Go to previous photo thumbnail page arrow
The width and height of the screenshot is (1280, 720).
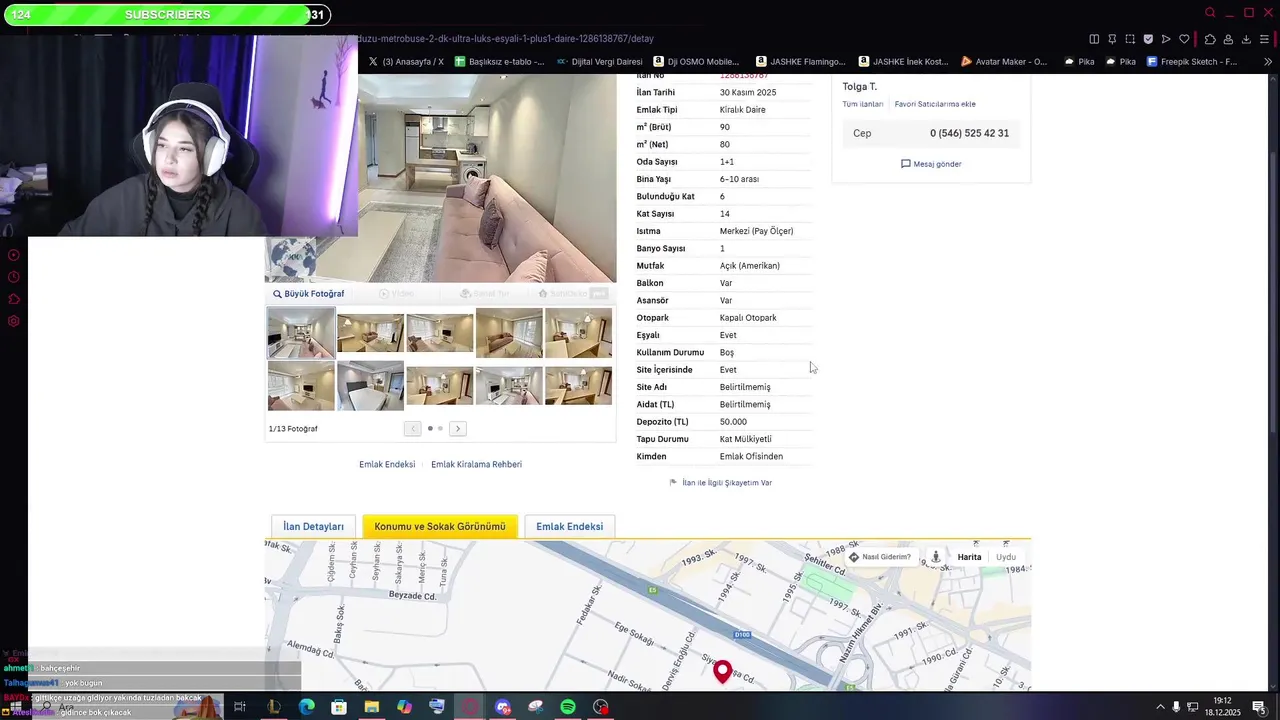coord(412,429)
